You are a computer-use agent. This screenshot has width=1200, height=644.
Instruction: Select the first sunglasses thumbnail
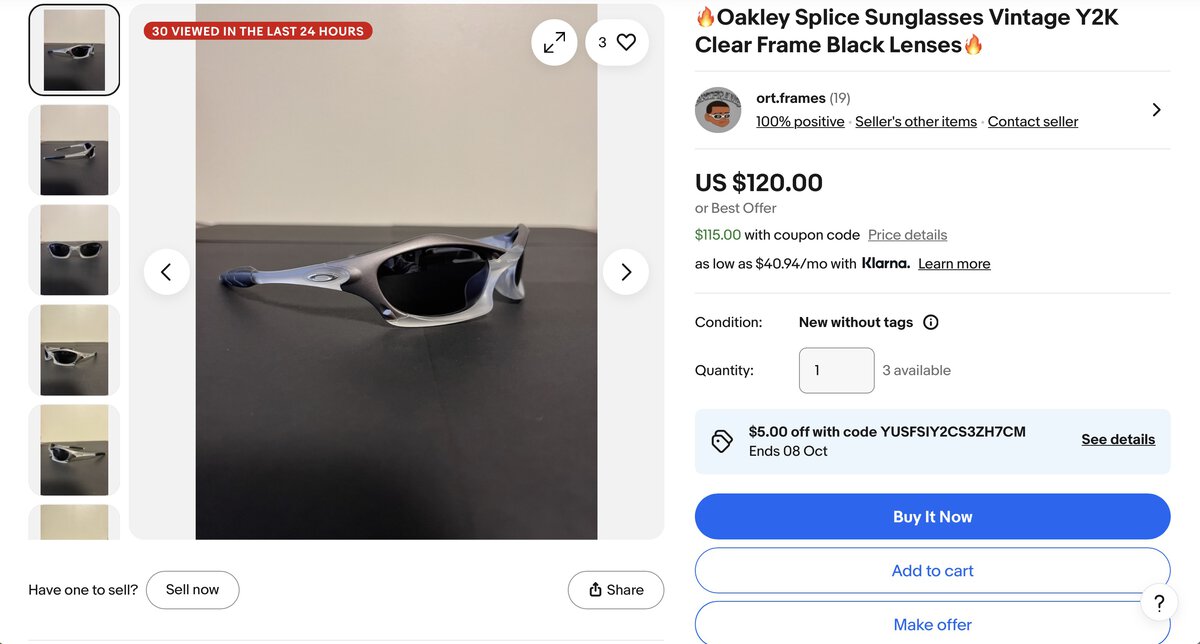point(74,50)
